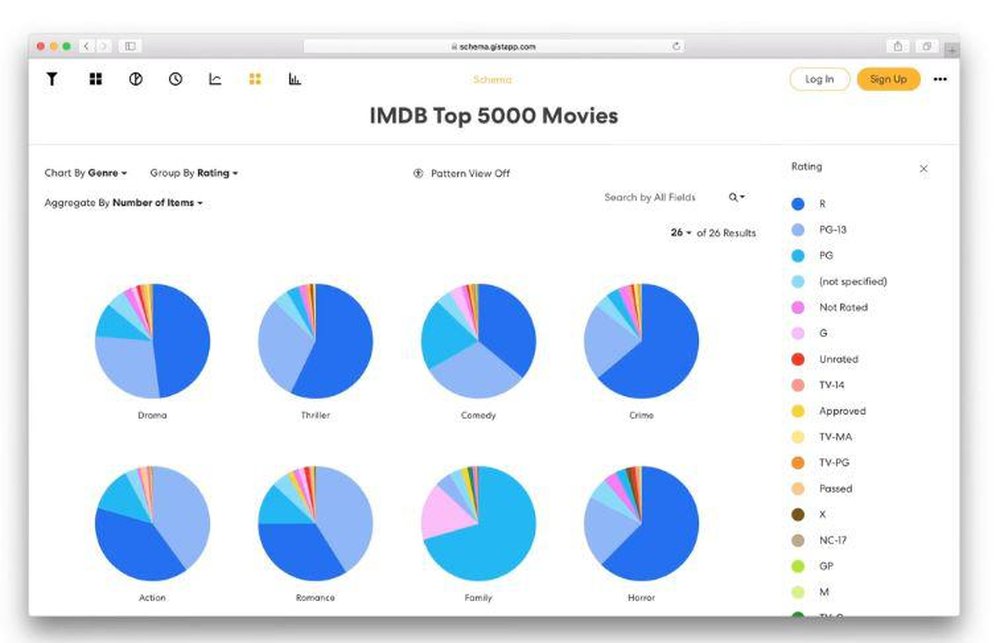Click the PG-13 rating swatch
The height and width of the screenshot is (643, 1000).
[x=798, y=230]
